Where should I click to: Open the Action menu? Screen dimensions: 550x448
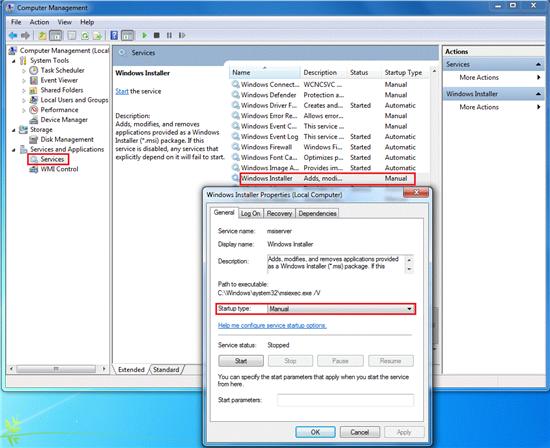[39, 22]
